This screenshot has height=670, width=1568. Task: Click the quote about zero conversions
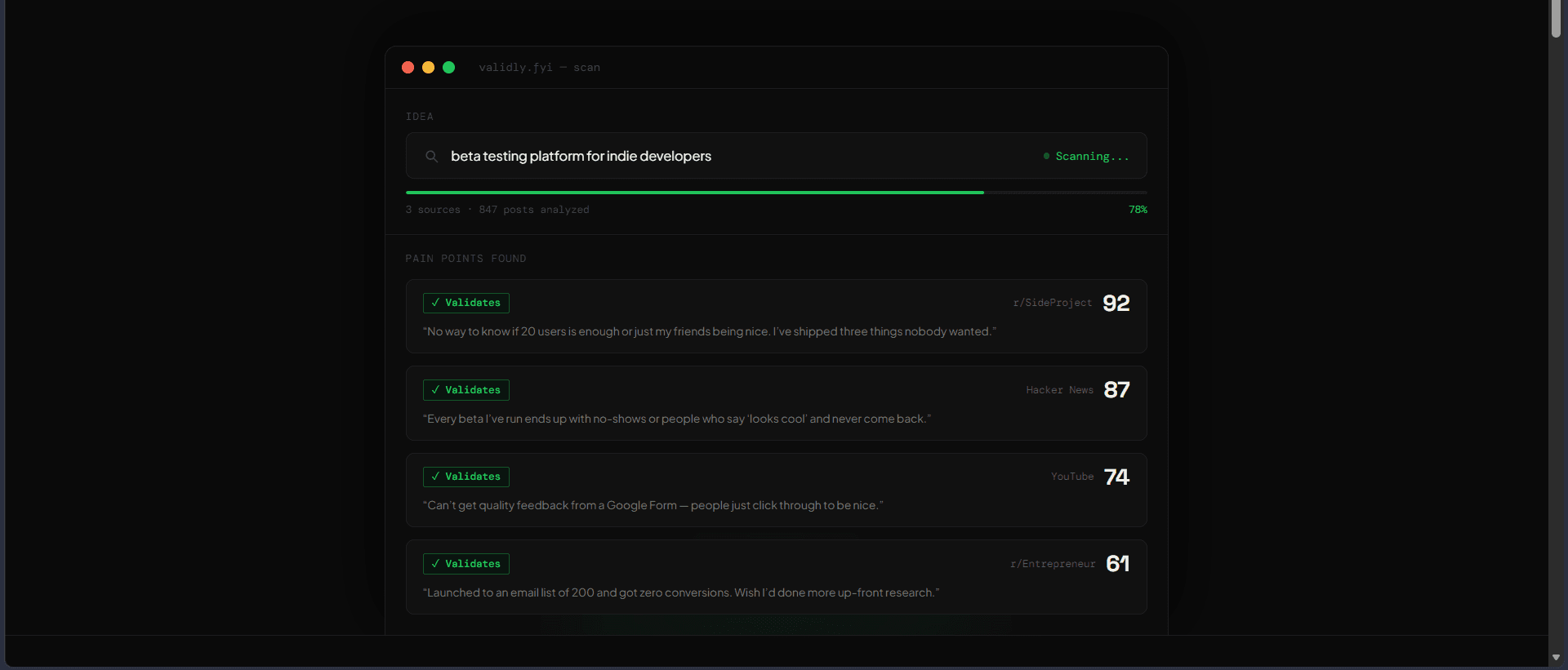point(681,592)
